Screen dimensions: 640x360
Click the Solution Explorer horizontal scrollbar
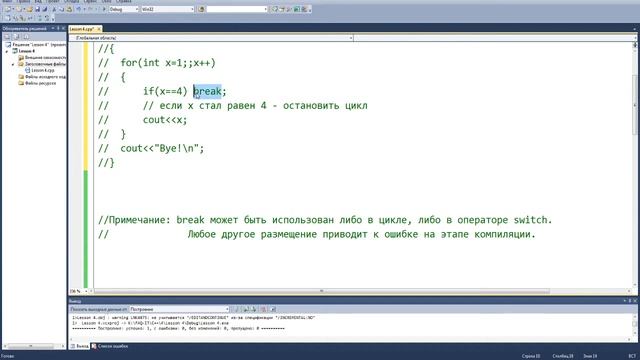[x=31, y=346]
